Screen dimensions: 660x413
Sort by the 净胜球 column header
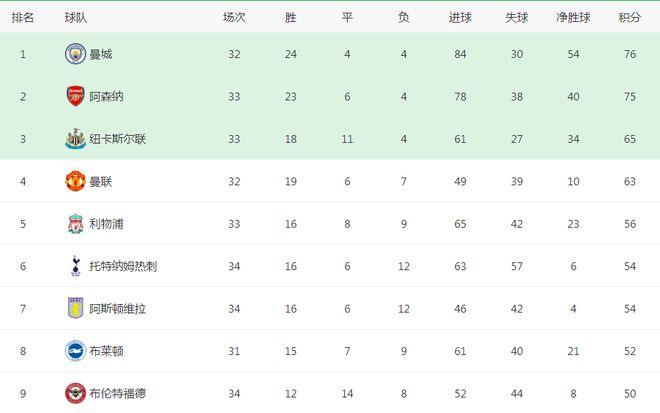coord(573,17)
